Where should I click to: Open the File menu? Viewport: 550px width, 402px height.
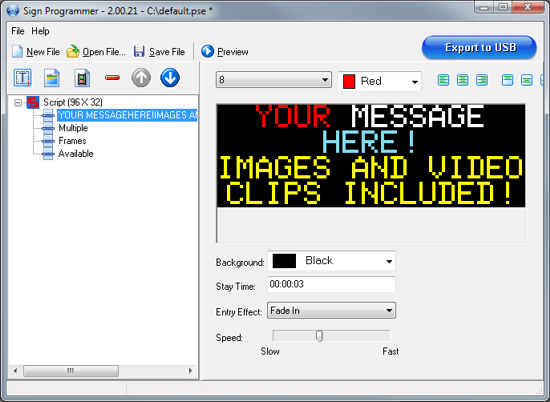[x=18, y=31]
